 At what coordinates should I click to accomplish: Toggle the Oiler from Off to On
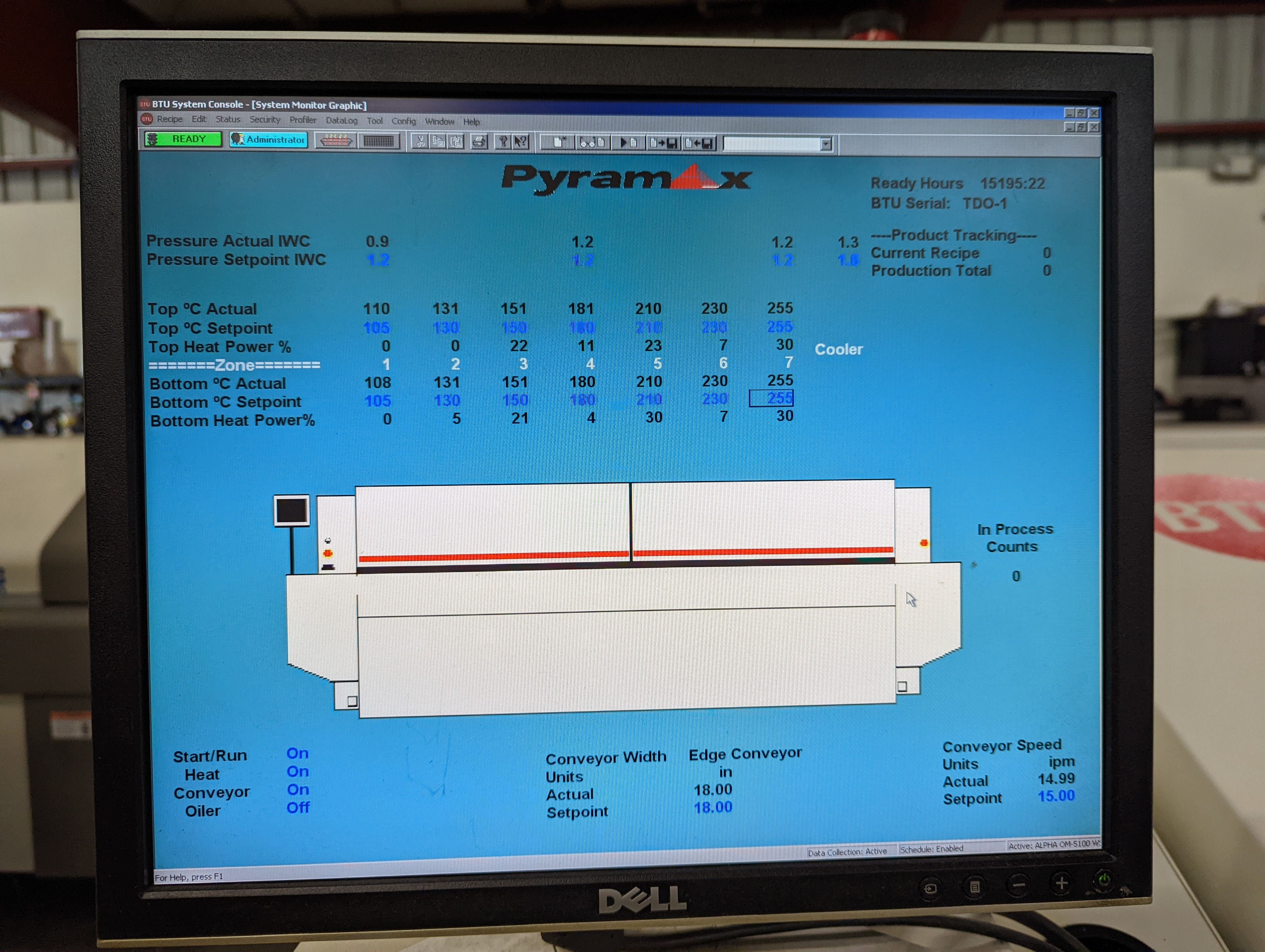tap(298, 808)
